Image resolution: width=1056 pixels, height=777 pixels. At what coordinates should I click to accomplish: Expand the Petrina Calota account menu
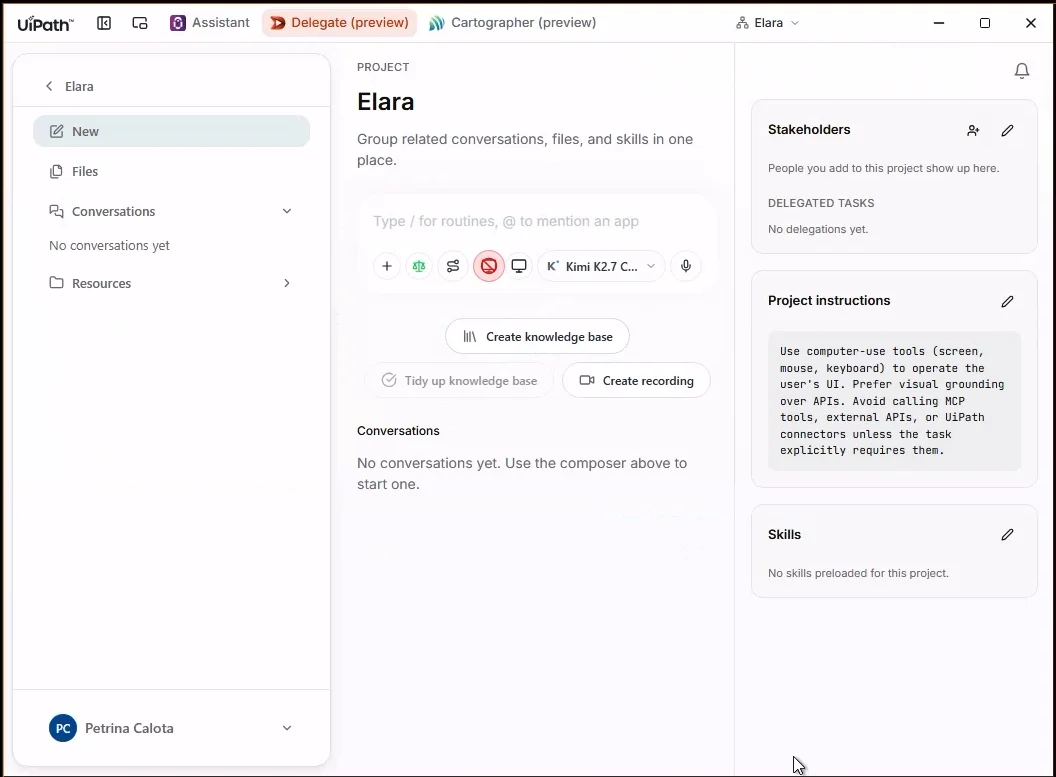coord(287,729)
